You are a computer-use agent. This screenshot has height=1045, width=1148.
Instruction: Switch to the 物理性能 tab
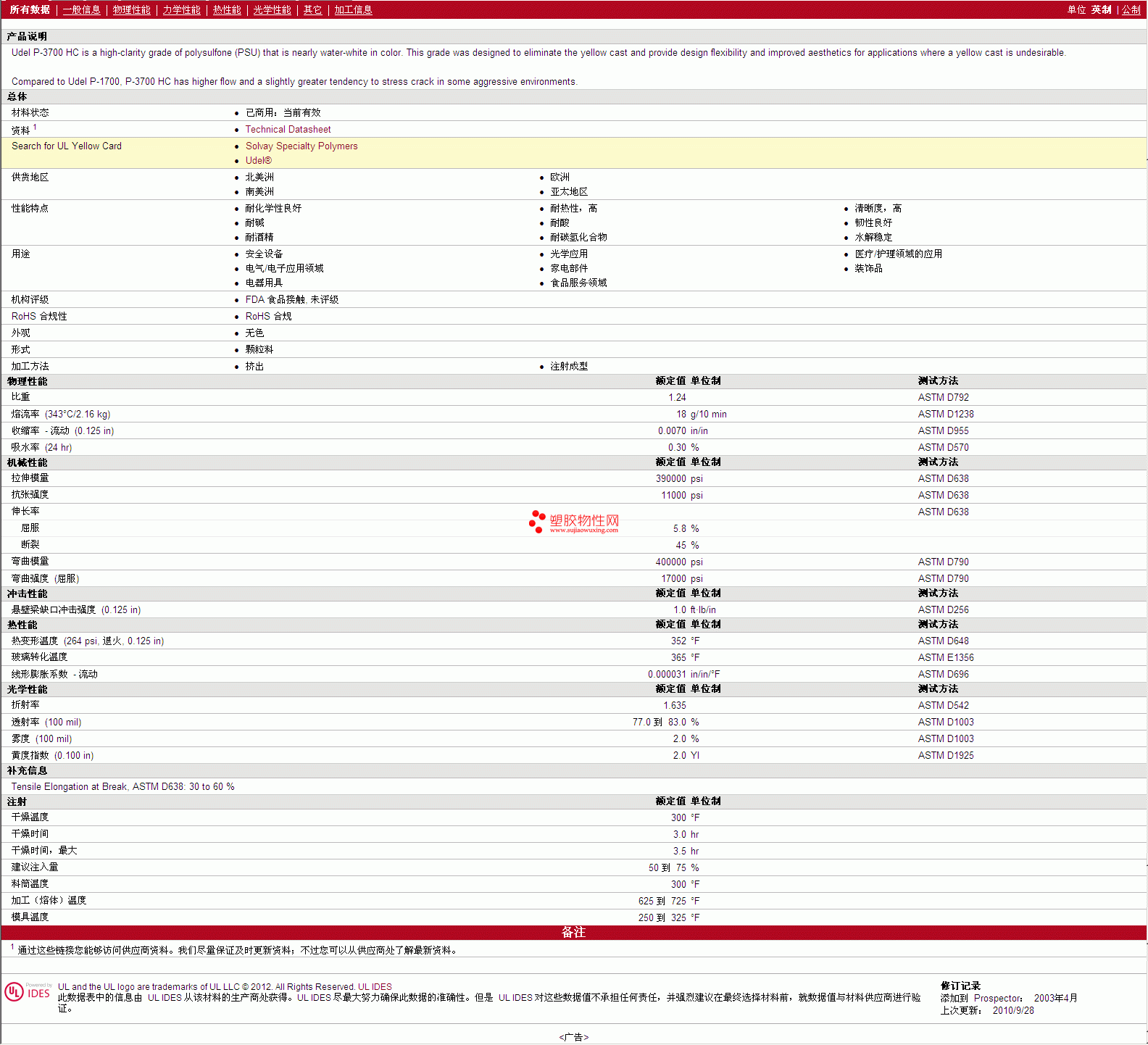132,9
